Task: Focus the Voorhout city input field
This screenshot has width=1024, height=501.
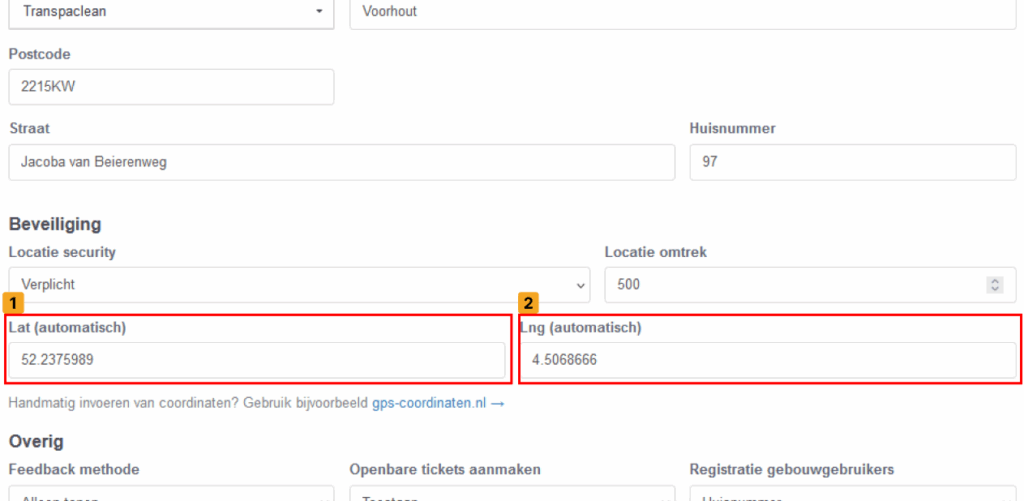Action: [681, 12]
